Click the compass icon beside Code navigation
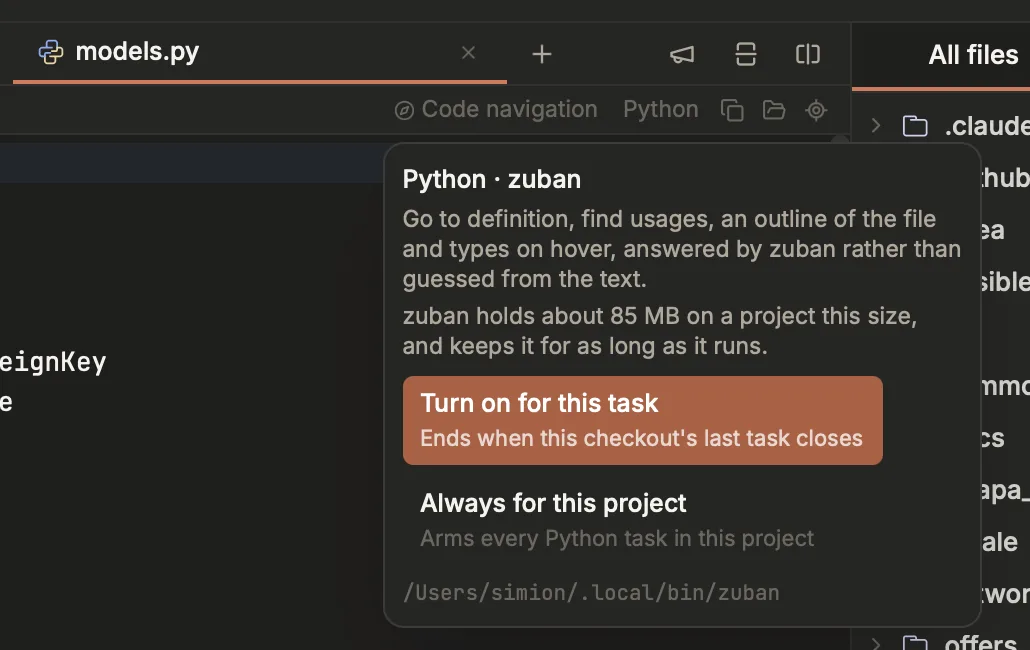This screenshot has width=1030, height=650. click(404, 110)
